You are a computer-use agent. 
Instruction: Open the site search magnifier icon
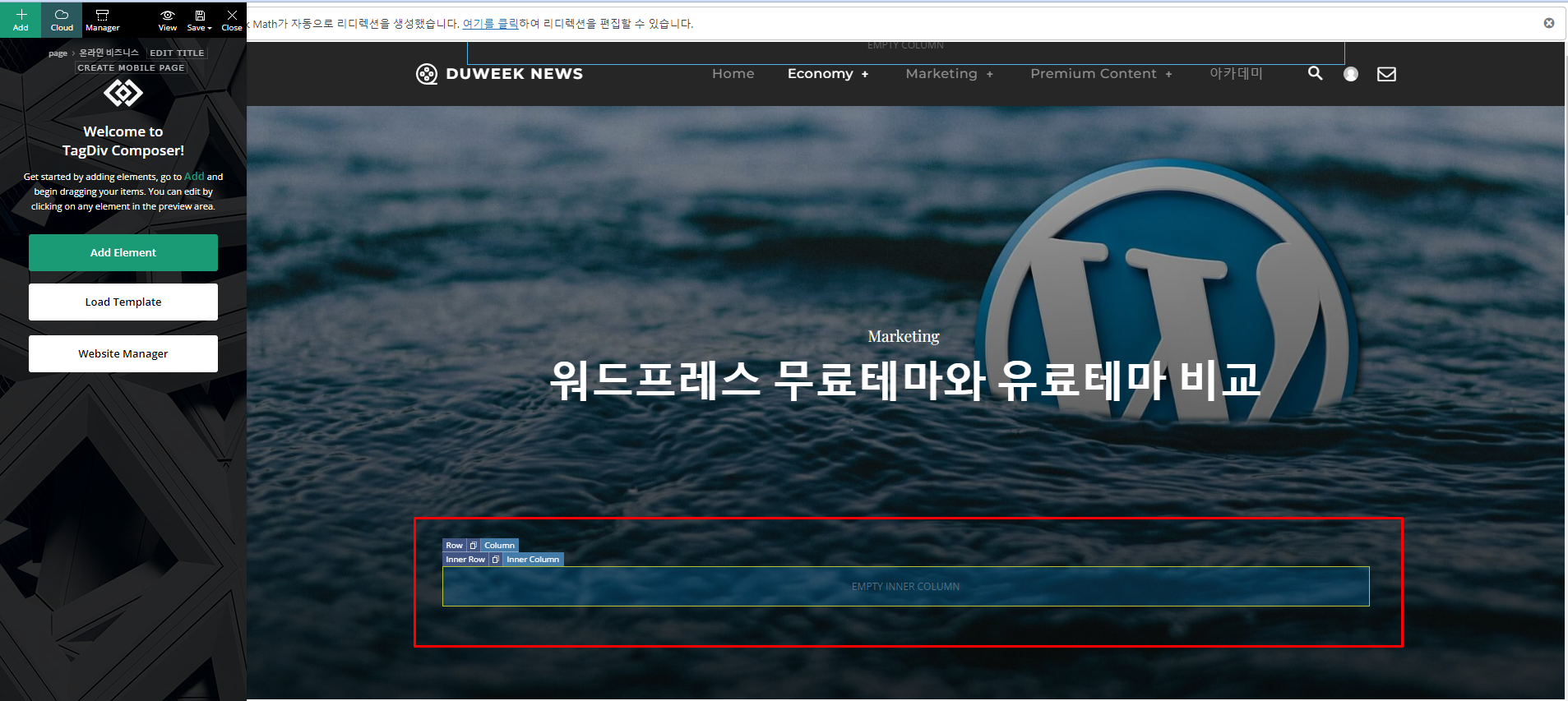tap(1316, 73)
